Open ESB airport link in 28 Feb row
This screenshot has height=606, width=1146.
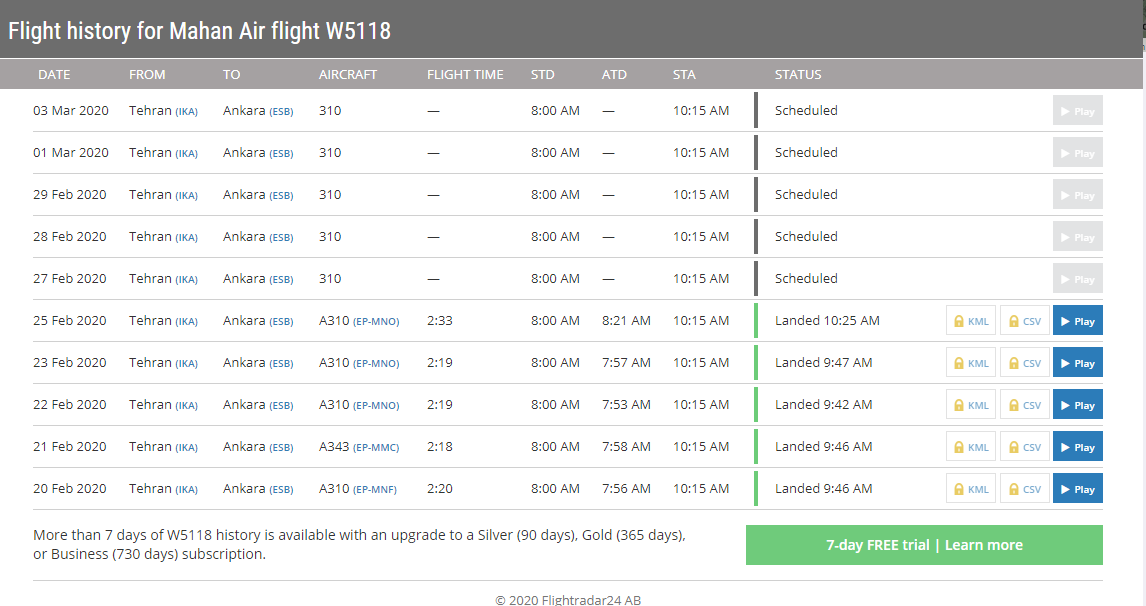click(x=281, y=238)
